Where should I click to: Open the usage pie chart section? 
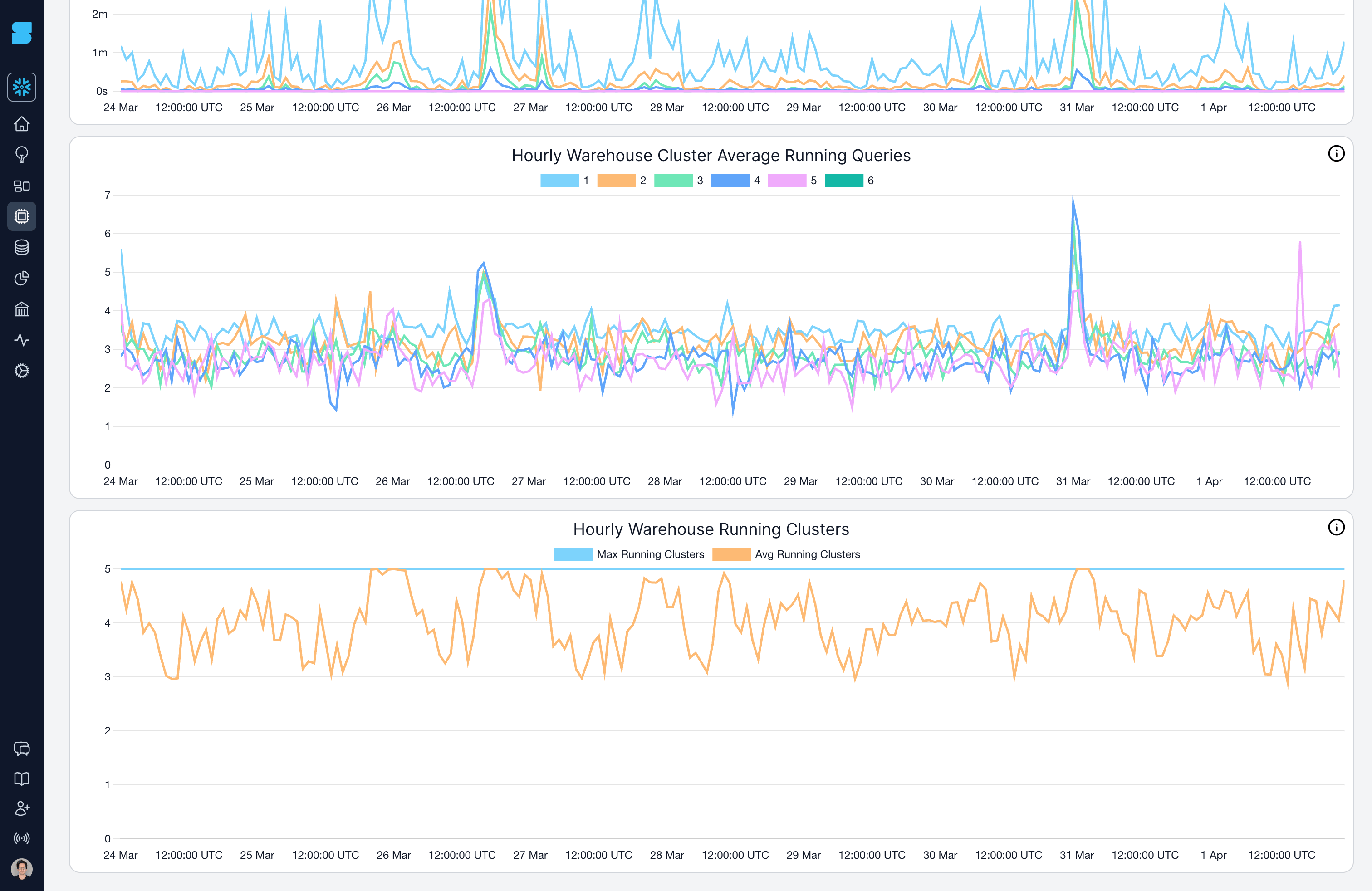pos(22,279)
